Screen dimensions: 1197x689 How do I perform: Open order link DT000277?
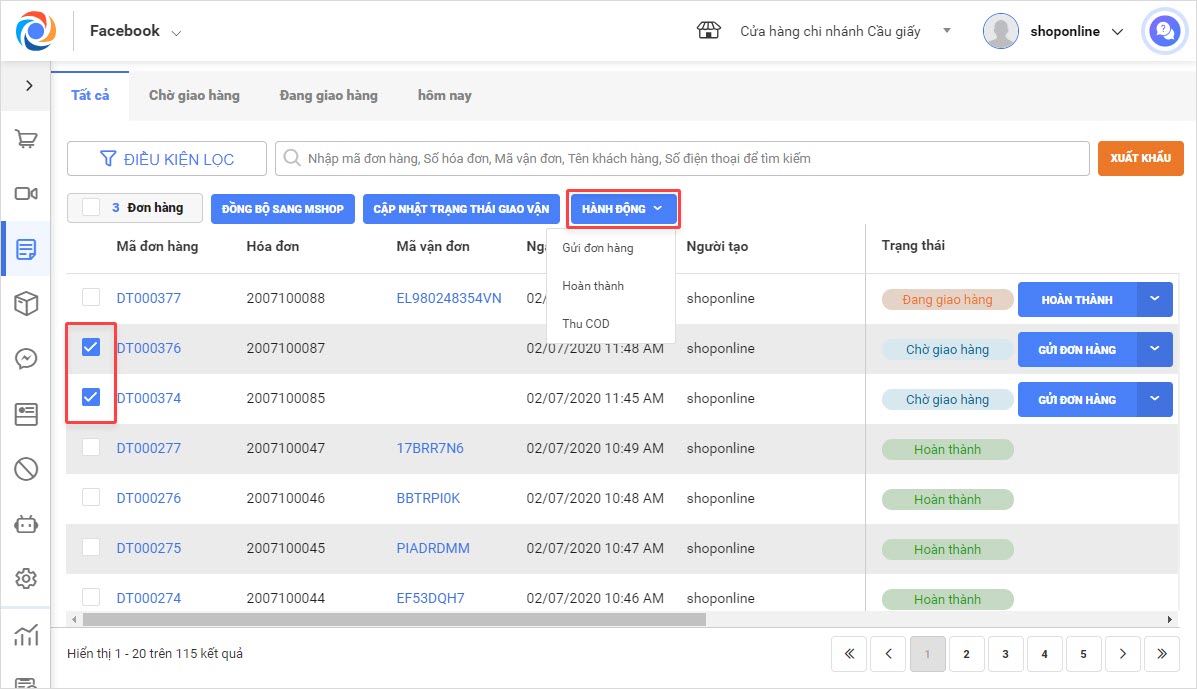click(149, 448)
